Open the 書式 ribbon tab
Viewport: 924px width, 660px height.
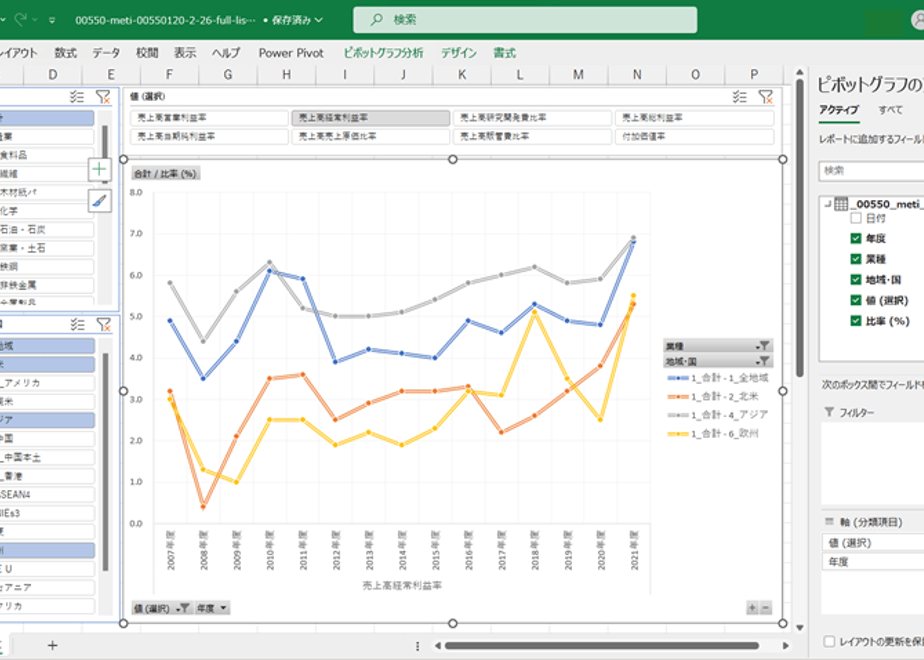click(x=504, y=53)
